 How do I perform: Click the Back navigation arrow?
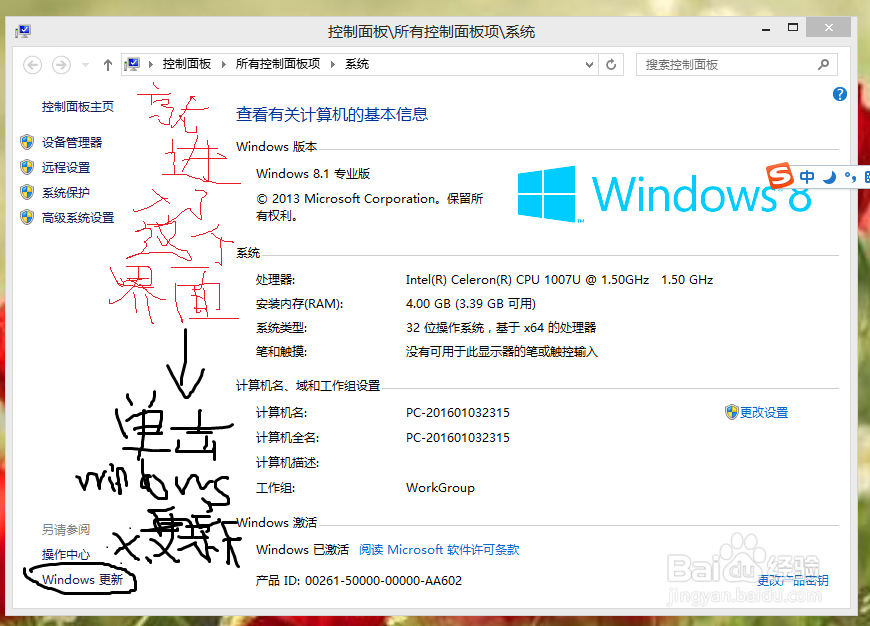pos(33,65)
